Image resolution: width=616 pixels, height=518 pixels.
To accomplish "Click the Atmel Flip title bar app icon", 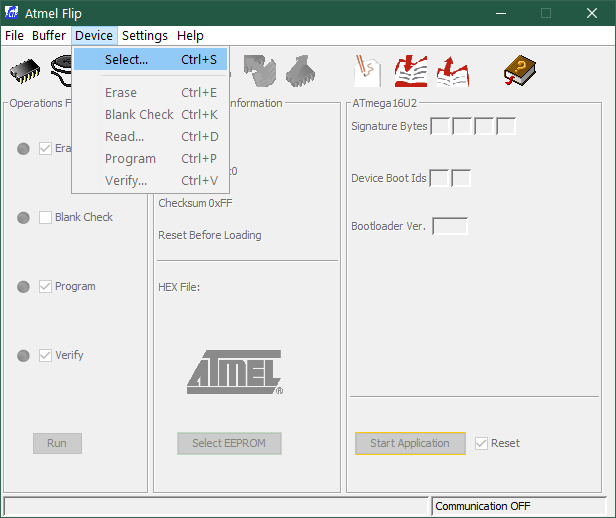I will coord(11,13).
